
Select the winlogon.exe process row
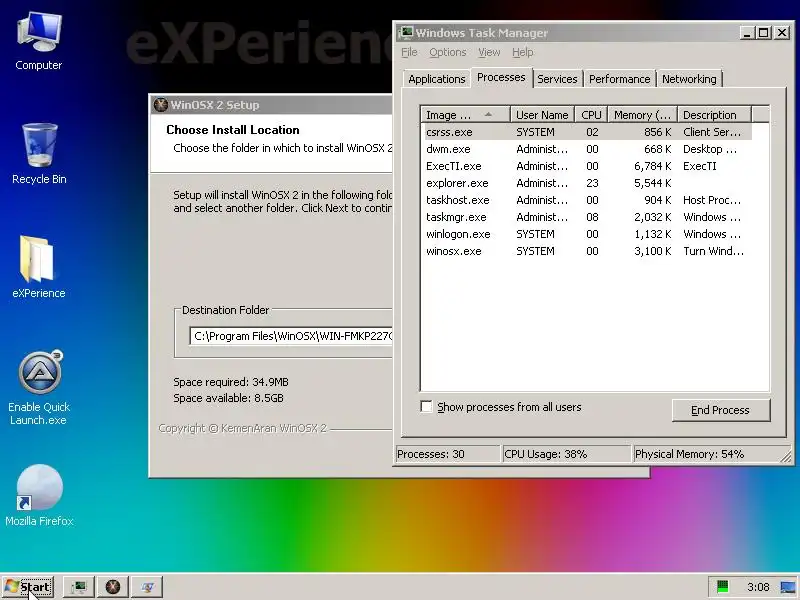click(x=587, y=234)
